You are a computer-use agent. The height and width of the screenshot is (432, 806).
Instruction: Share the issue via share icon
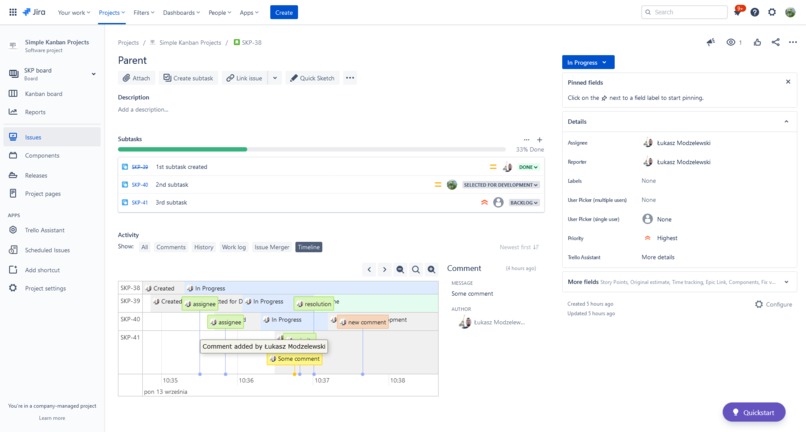(776, 42)
